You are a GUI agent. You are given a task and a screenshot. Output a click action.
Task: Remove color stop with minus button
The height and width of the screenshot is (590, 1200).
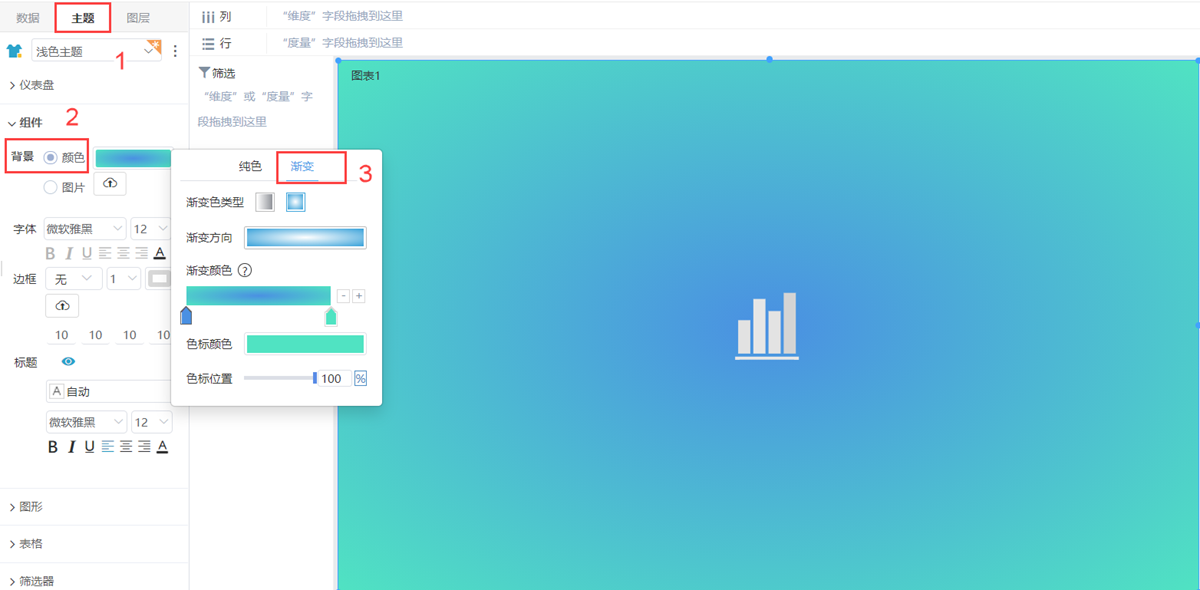tap(343, 296)
